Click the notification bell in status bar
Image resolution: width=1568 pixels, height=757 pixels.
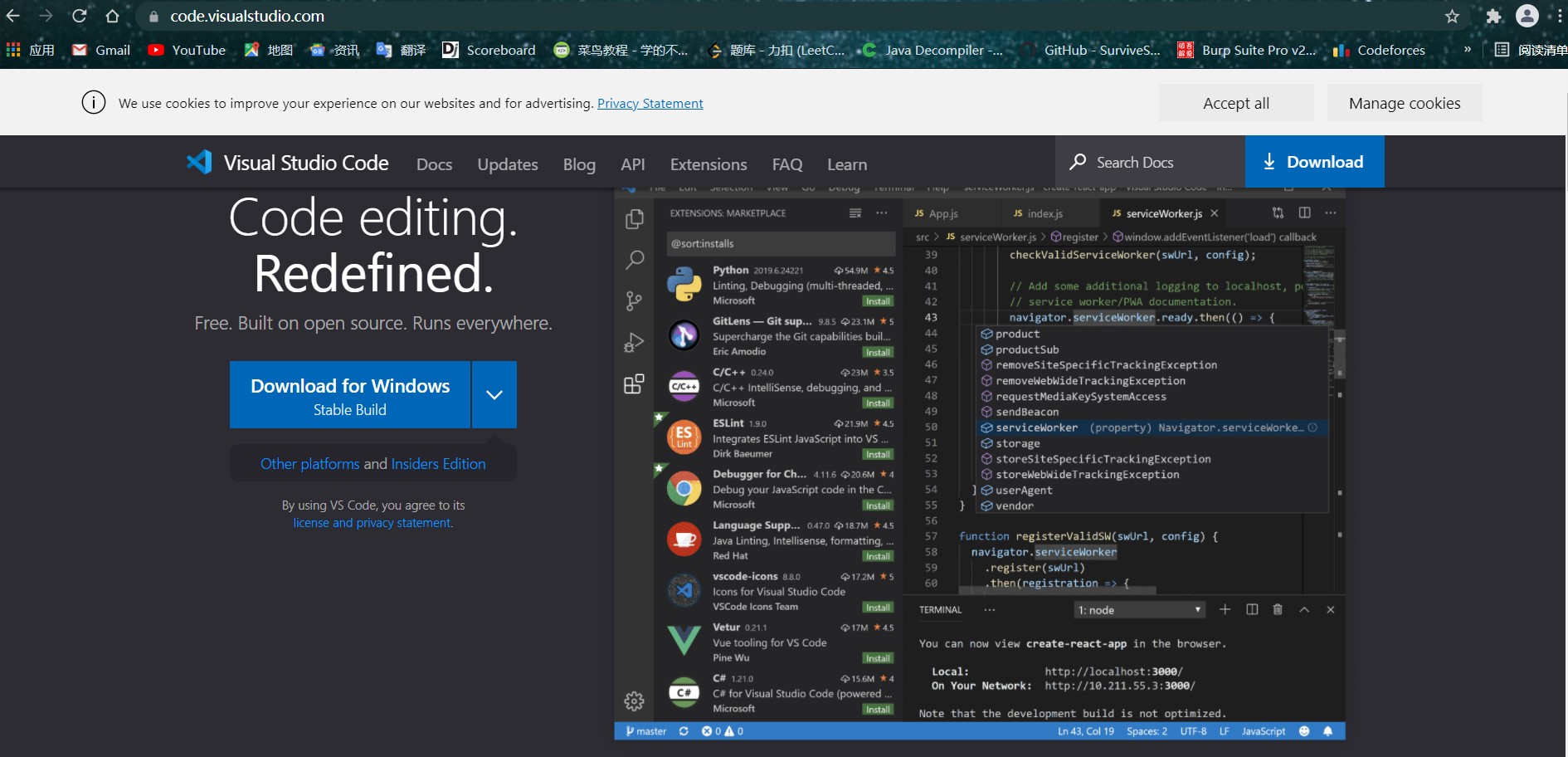coord(1327,731)
